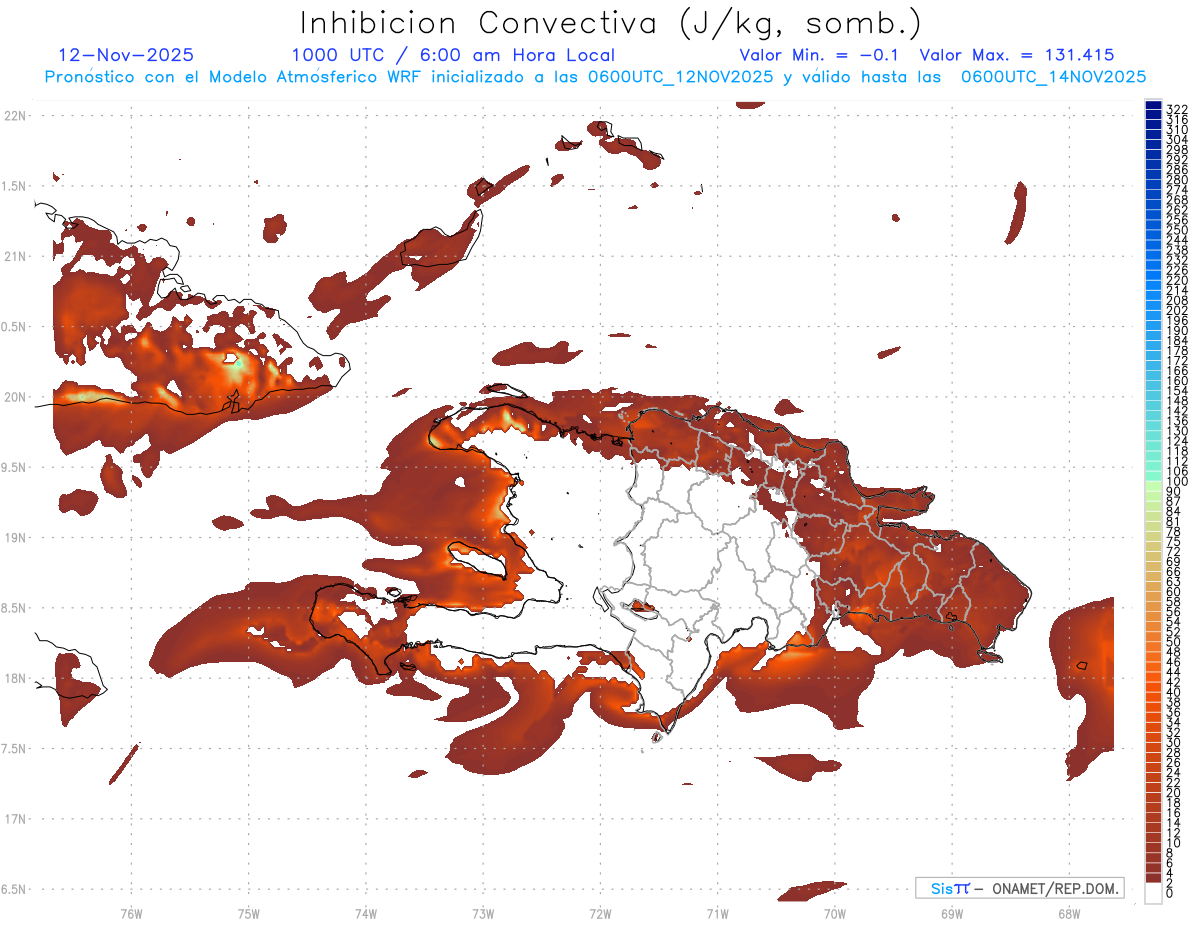1200x927 pixels.
Task: Click the "Pronostico con el Modelo Atmosferico WRF" line
Action: click(x=595, y=77)
